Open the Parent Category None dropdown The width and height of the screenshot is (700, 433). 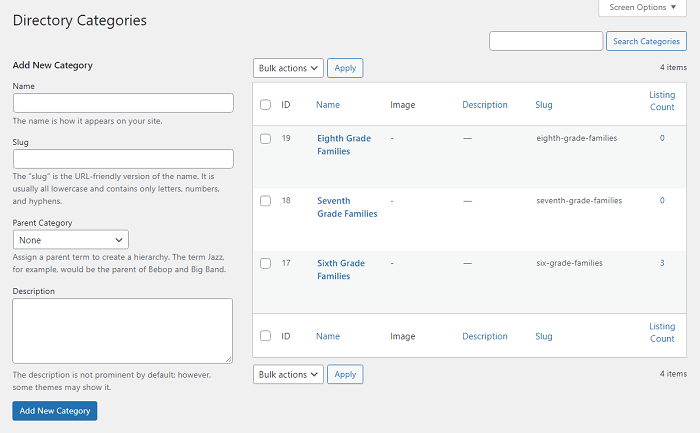[x=71, y=240]
